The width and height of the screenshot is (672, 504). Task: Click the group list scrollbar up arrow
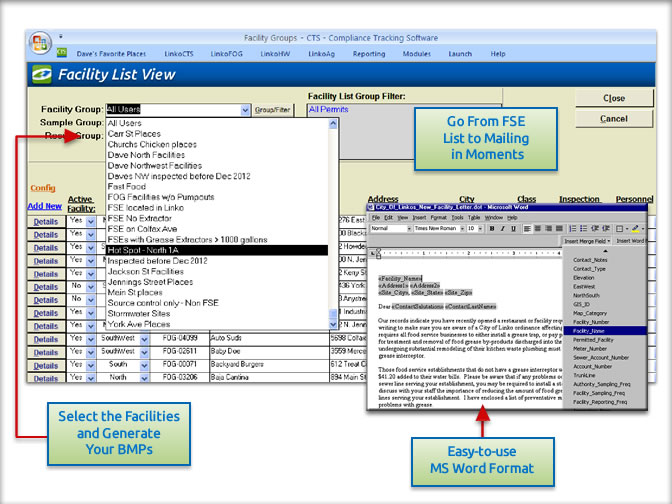(x=333, y=124)
